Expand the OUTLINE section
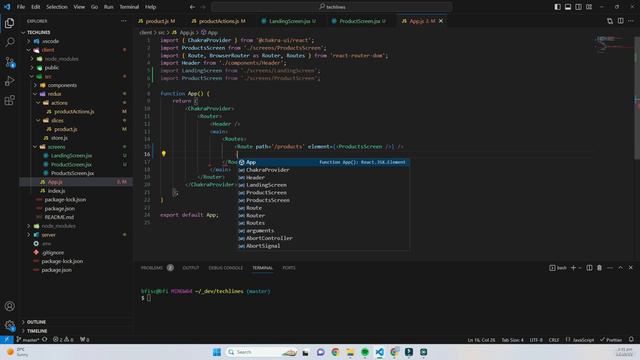Viewport: 640px width, 360px height. click(x=36, y=322)
